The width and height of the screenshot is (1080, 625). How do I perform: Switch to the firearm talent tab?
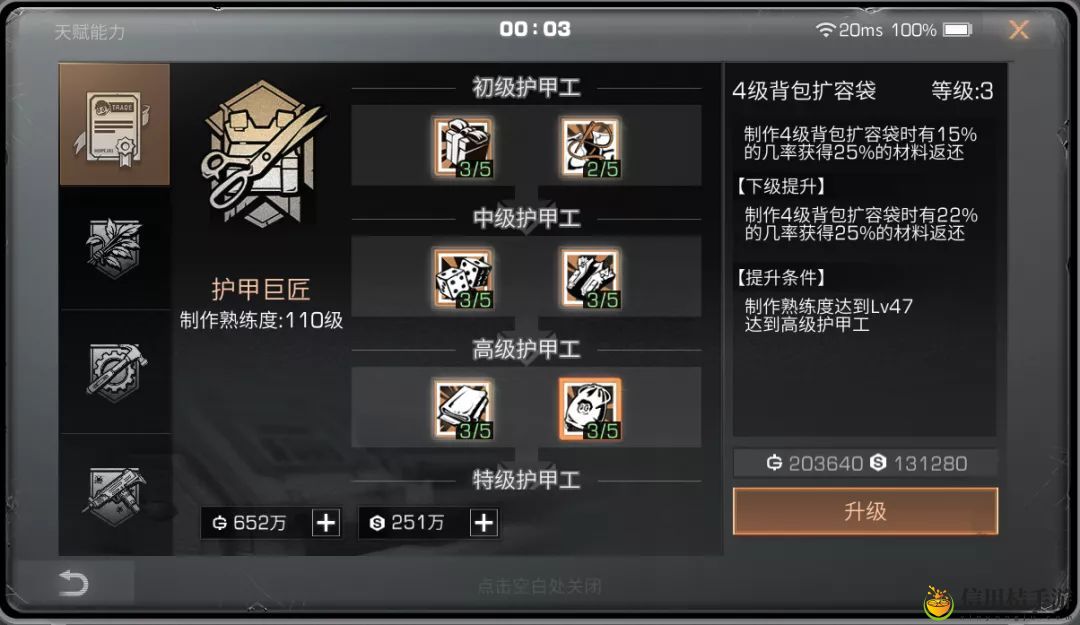(114, 495)
